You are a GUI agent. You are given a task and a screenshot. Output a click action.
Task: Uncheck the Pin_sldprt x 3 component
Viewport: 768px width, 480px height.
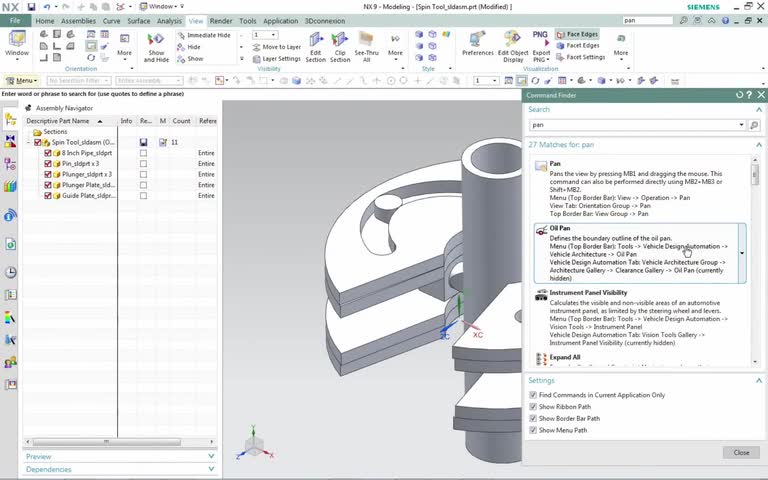coord(48,164)
